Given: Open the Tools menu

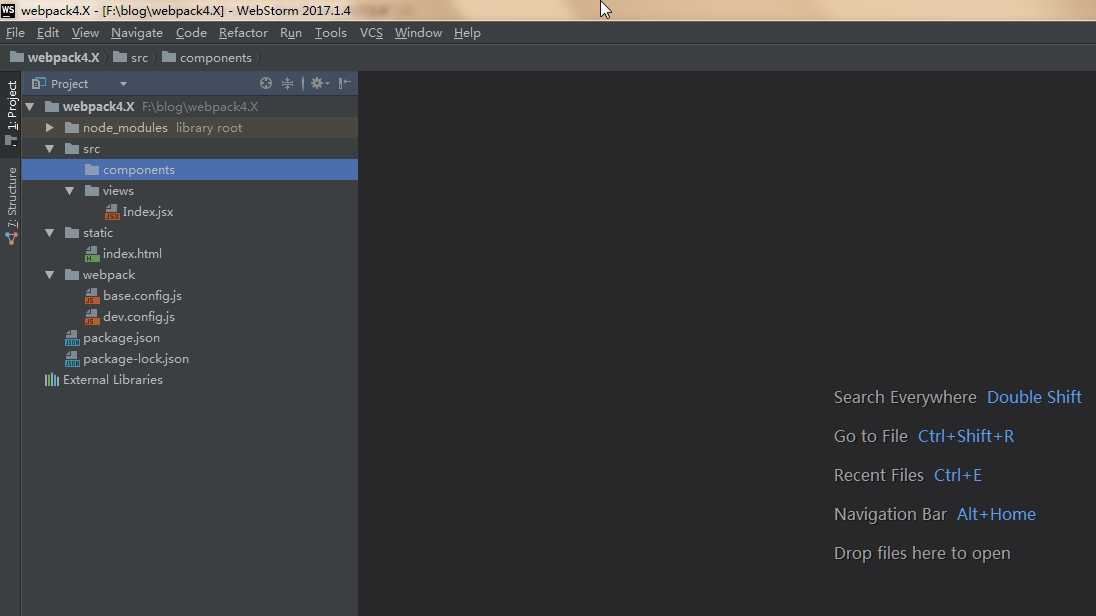Looking at the screenshot, I should (x=331, y=33).
